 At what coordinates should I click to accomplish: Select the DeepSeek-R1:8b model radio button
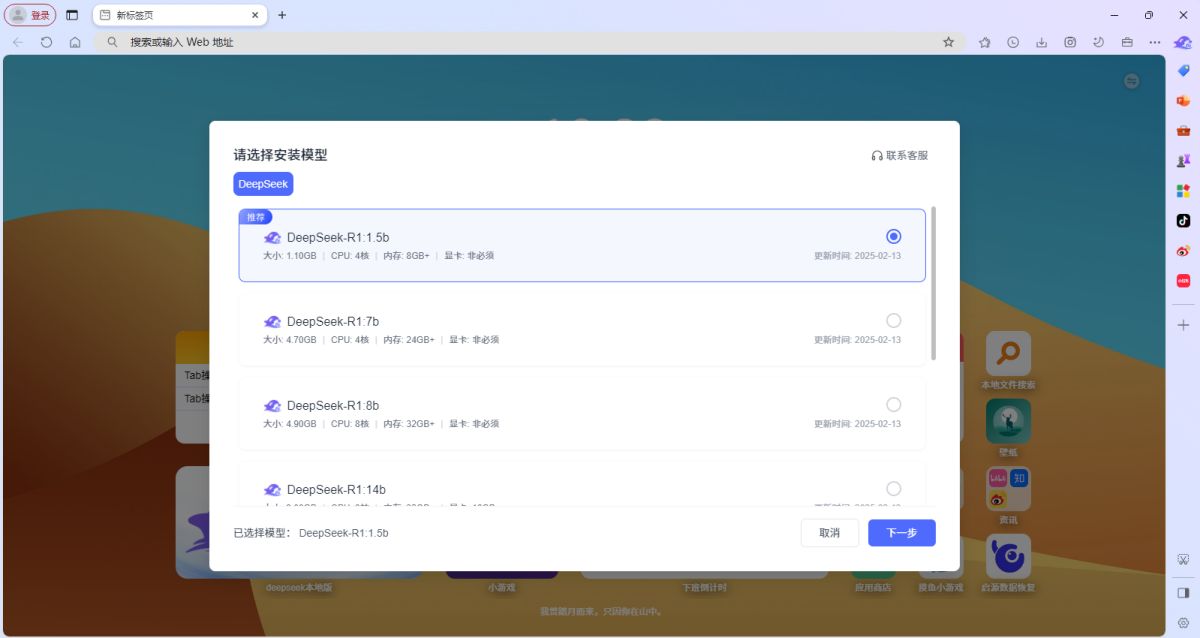pos(893,404)
